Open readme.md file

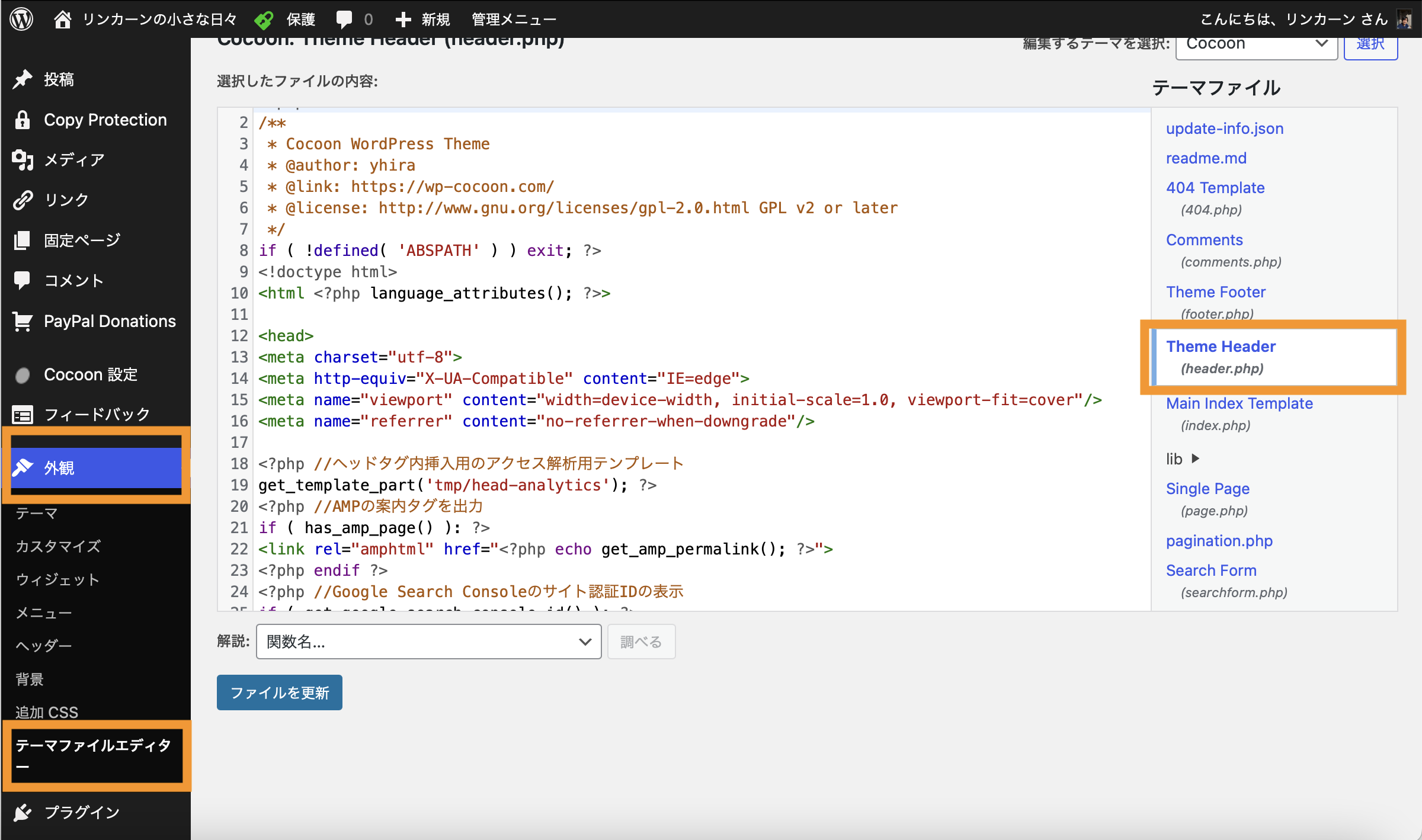[1206, 158]
